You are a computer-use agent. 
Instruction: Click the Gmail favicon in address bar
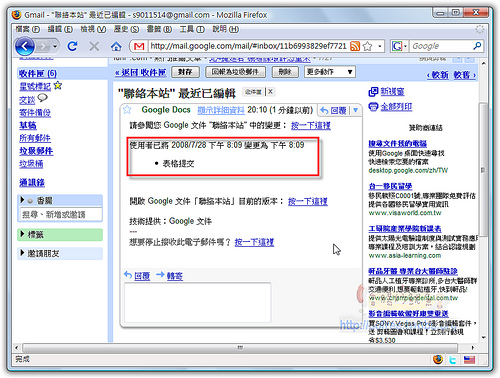139,46
